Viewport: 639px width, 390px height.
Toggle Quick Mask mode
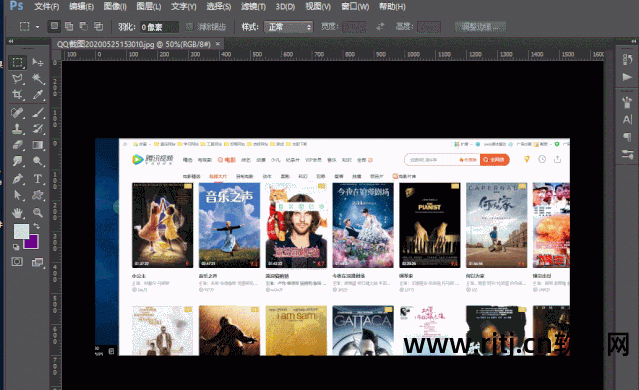point(17,262)
